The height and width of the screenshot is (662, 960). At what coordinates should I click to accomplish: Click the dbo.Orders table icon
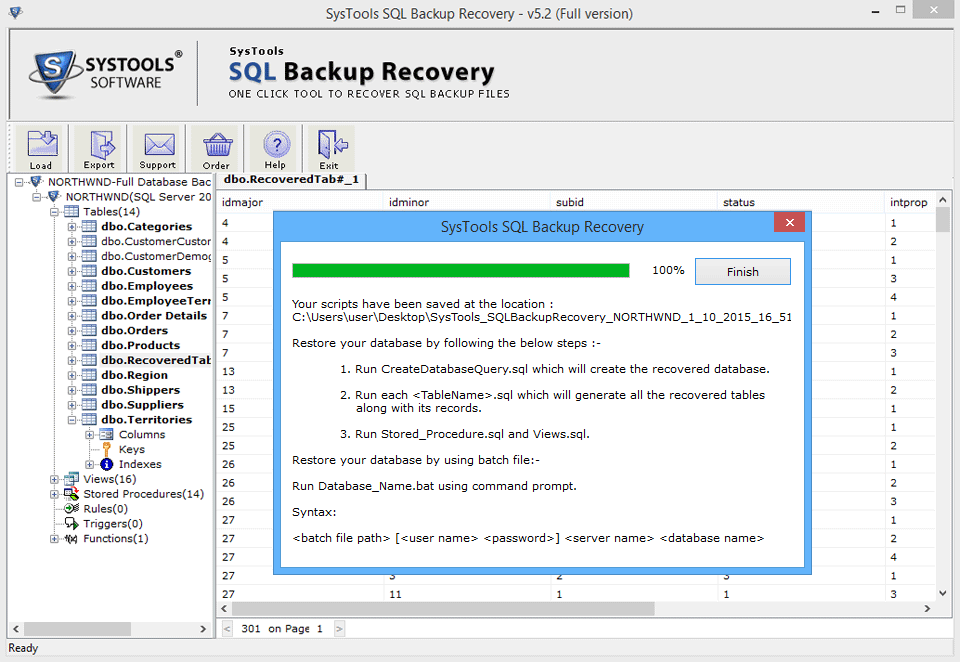tap(89, 331)
